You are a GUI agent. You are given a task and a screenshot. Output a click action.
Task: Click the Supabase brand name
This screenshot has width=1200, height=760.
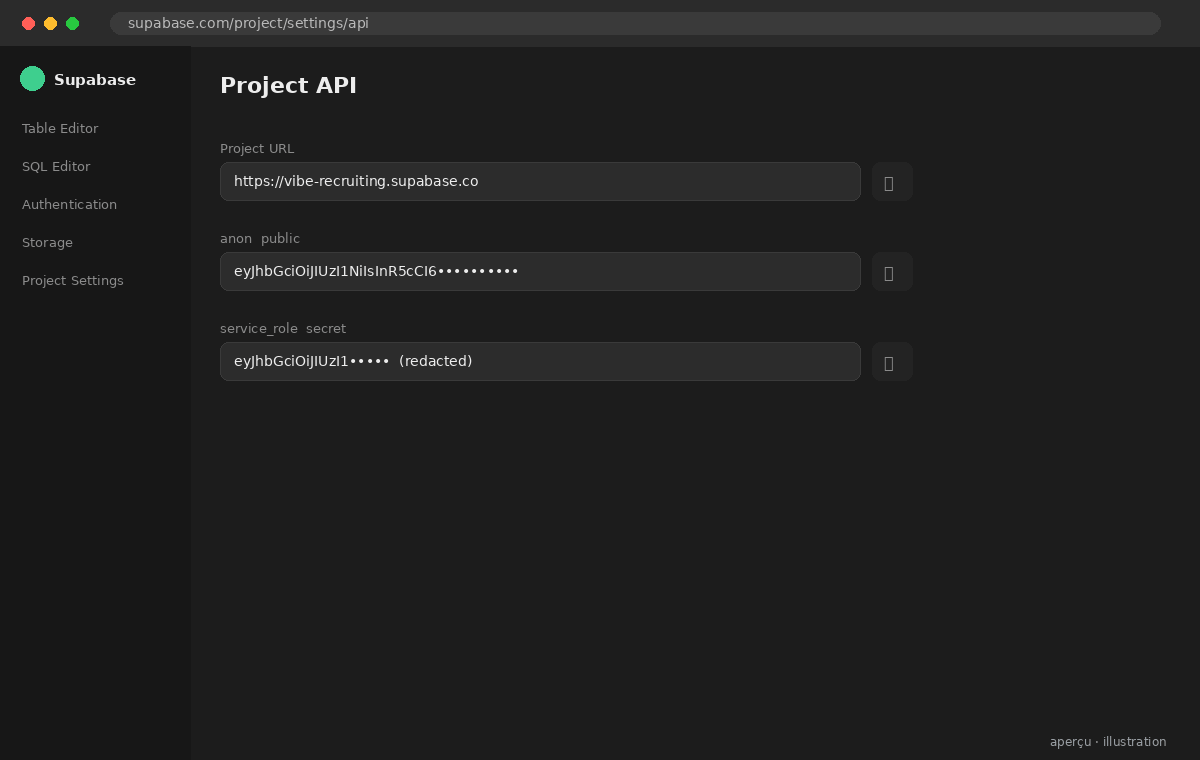coord(95,80)
